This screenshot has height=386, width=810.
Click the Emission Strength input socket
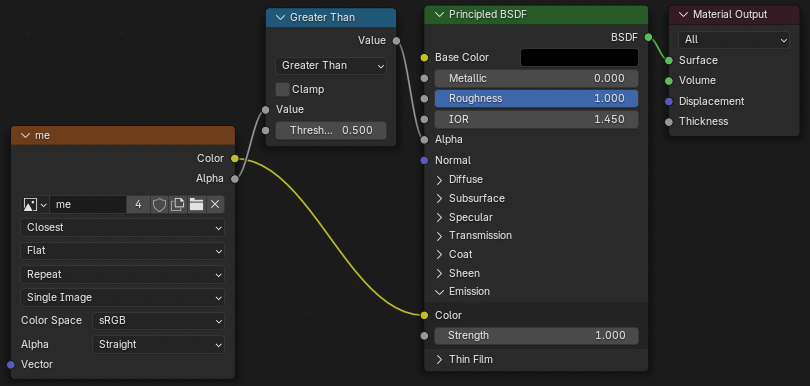coord(425,336)
